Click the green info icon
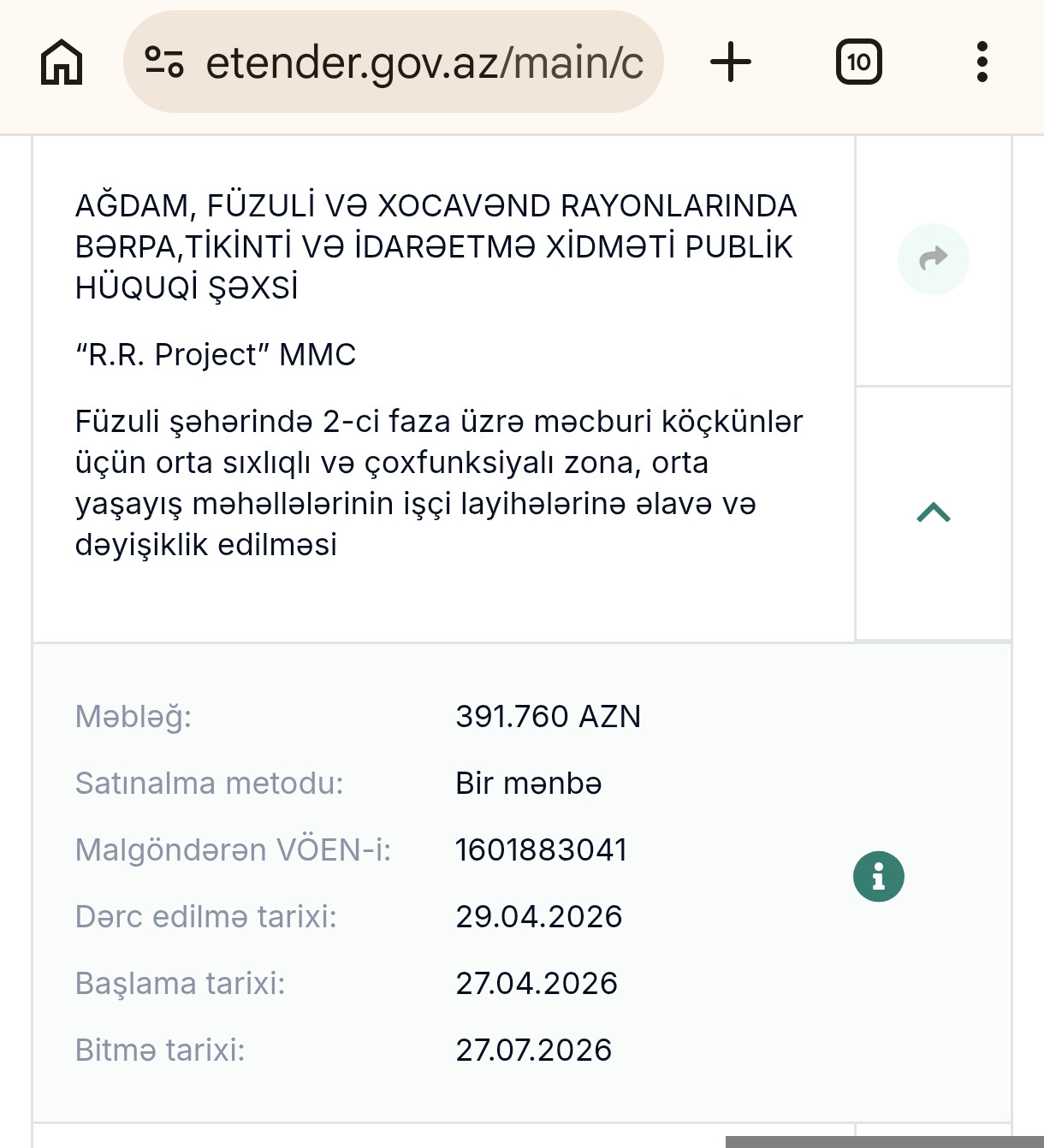 pos(878,877)
